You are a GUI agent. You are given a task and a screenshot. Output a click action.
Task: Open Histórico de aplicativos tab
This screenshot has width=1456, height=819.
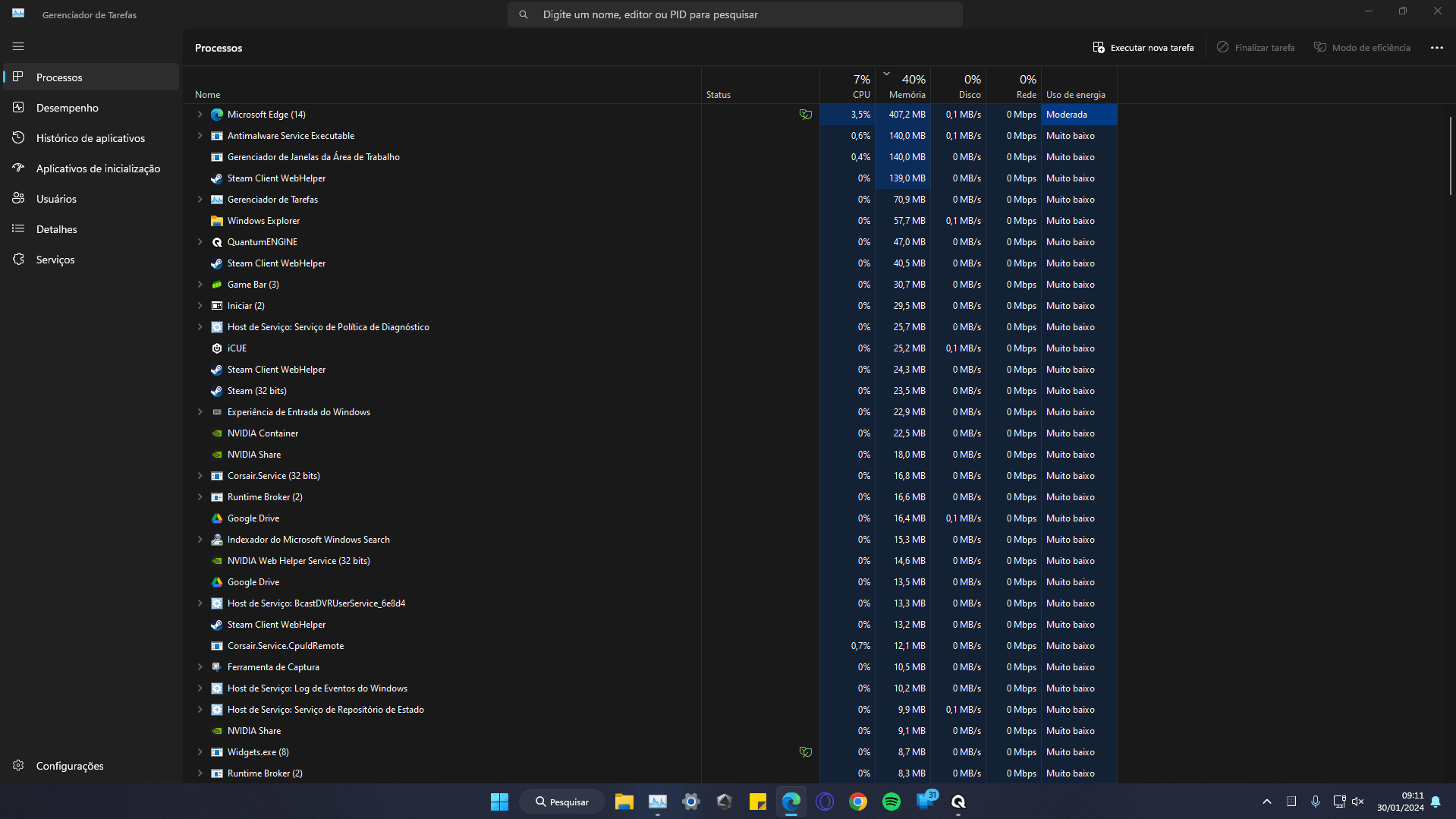pyautogui.click(x=91, y=138)
